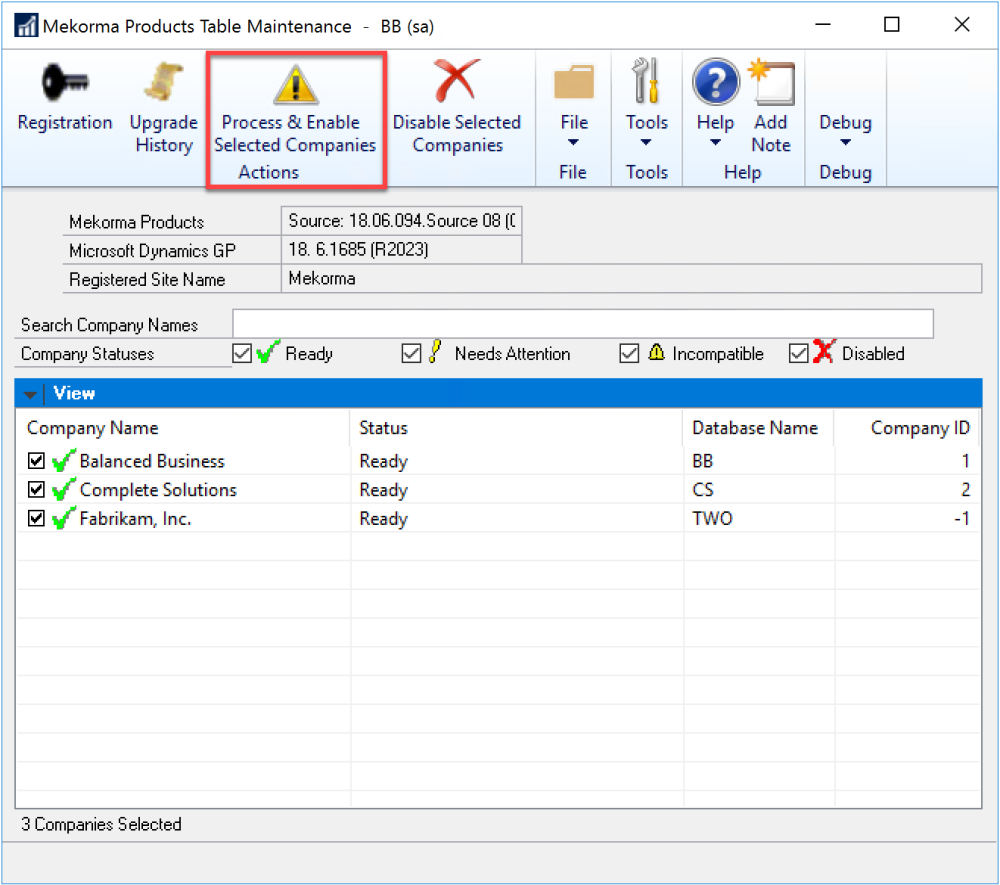Click Company ID -1 for Fabrikam

coord(962,518)
